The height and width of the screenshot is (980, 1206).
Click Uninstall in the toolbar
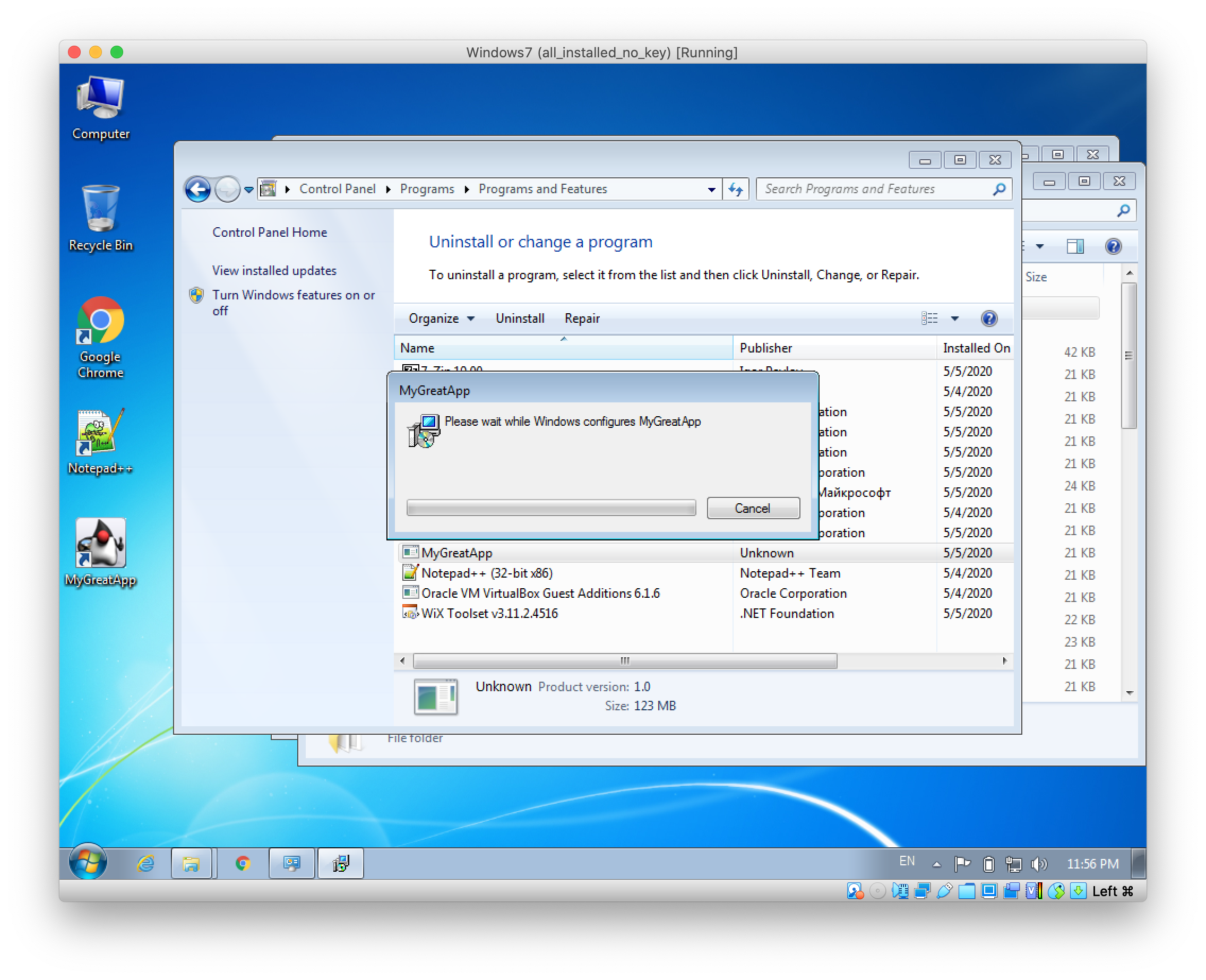[x=520, y=319]
